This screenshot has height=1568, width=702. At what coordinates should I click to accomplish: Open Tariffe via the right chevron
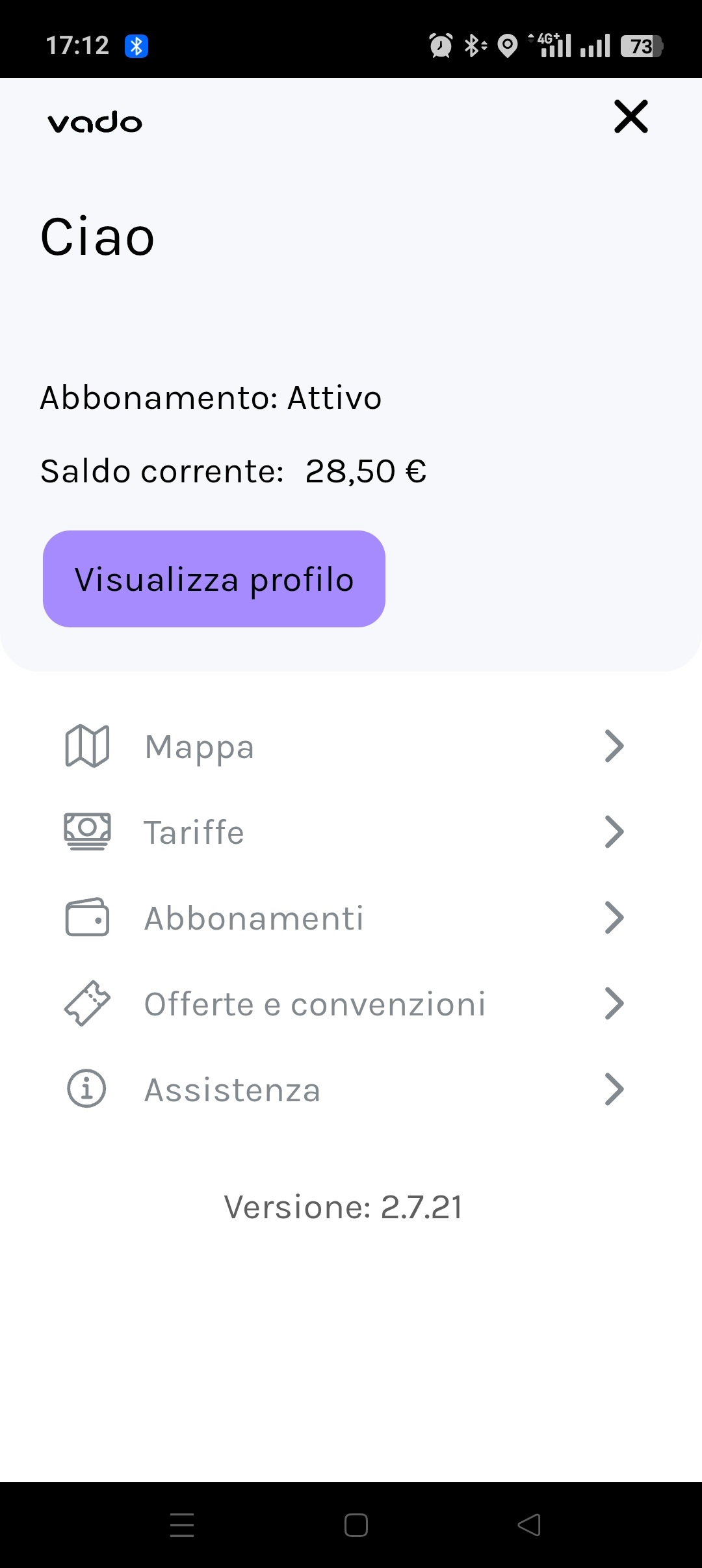tap(614, 831)
